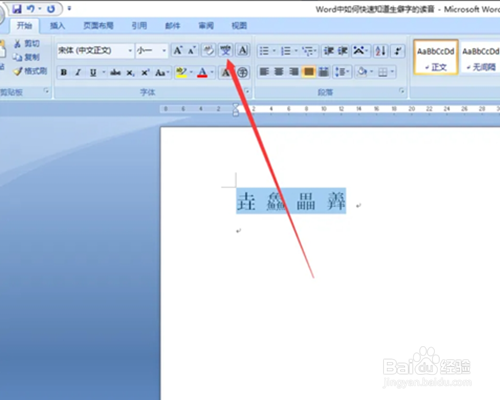Open the Font (字体) dialog launcher
This screenshot has width=500, height=400.
(247, 91)
